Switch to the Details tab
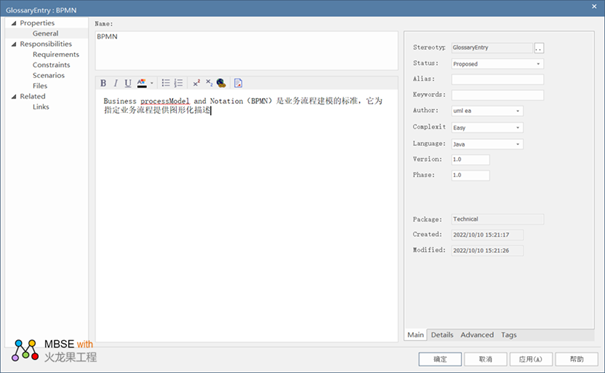The width and height of the screenshot is (605, 373). (x=442, y=335)
